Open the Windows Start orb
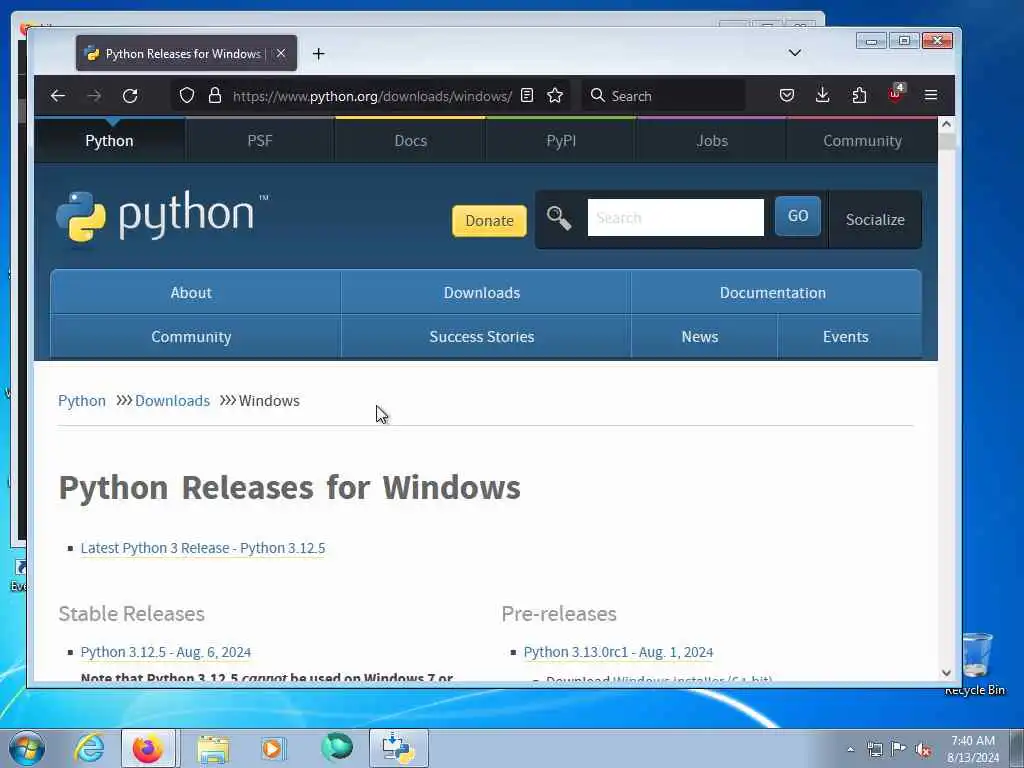The height and width of the screenshot is (768, 1024). 27,748
